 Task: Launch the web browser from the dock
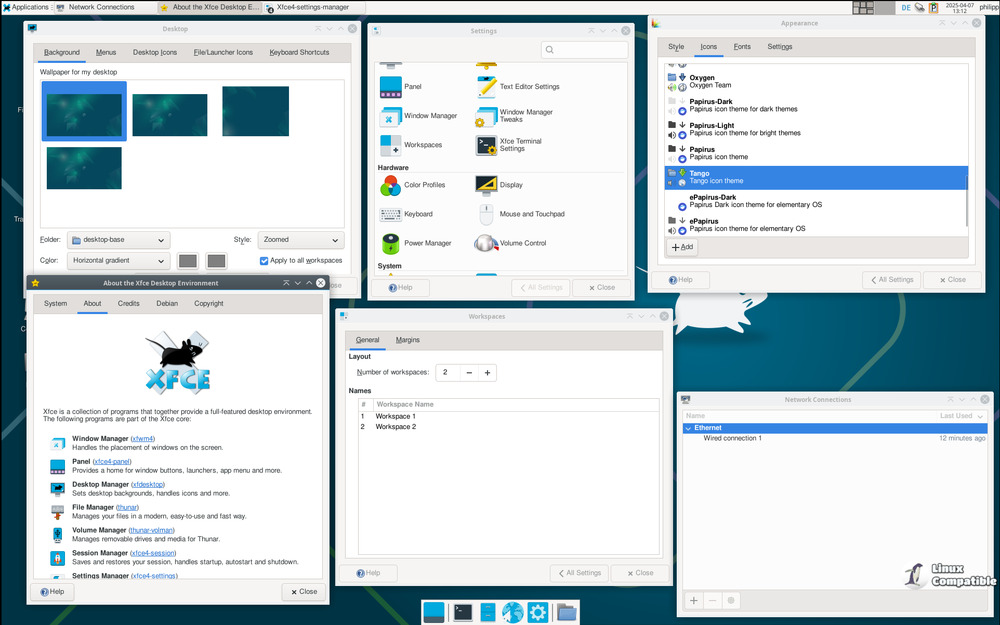pos(513,612)
